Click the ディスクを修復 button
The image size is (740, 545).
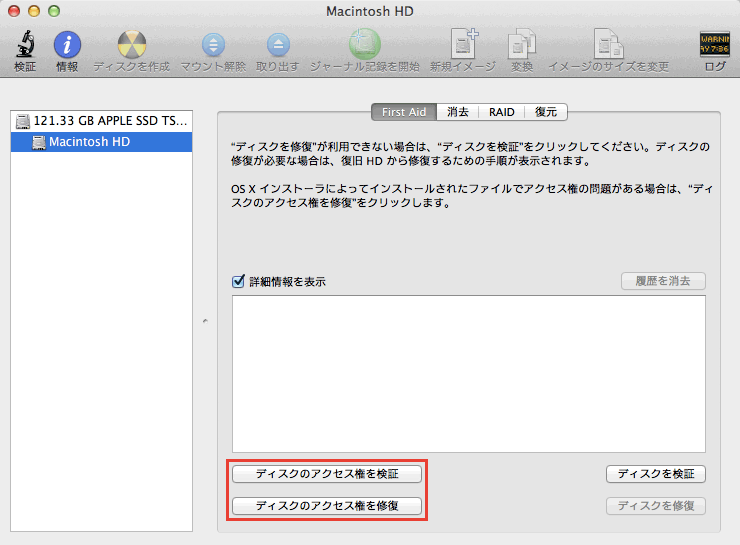[x=656, y=506]
